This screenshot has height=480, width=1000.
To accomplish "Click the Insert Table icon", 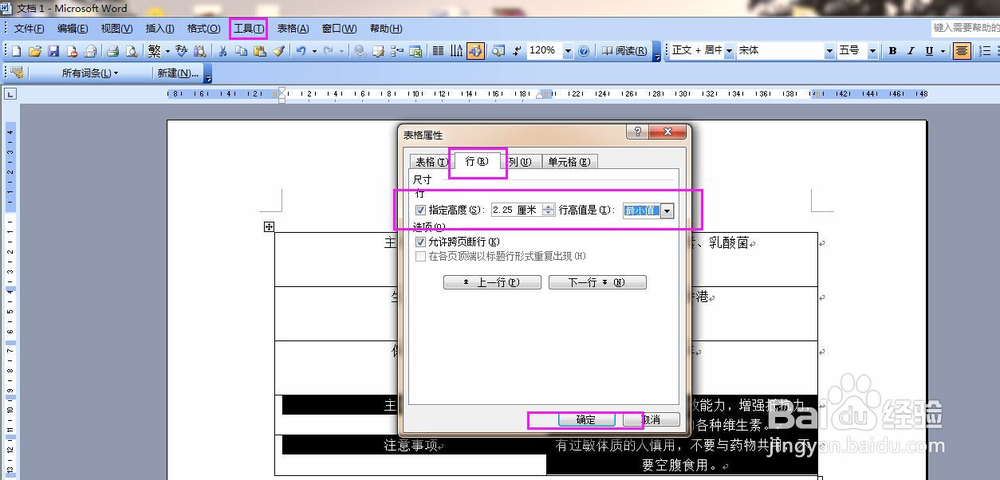I will [x=396, y=51].
